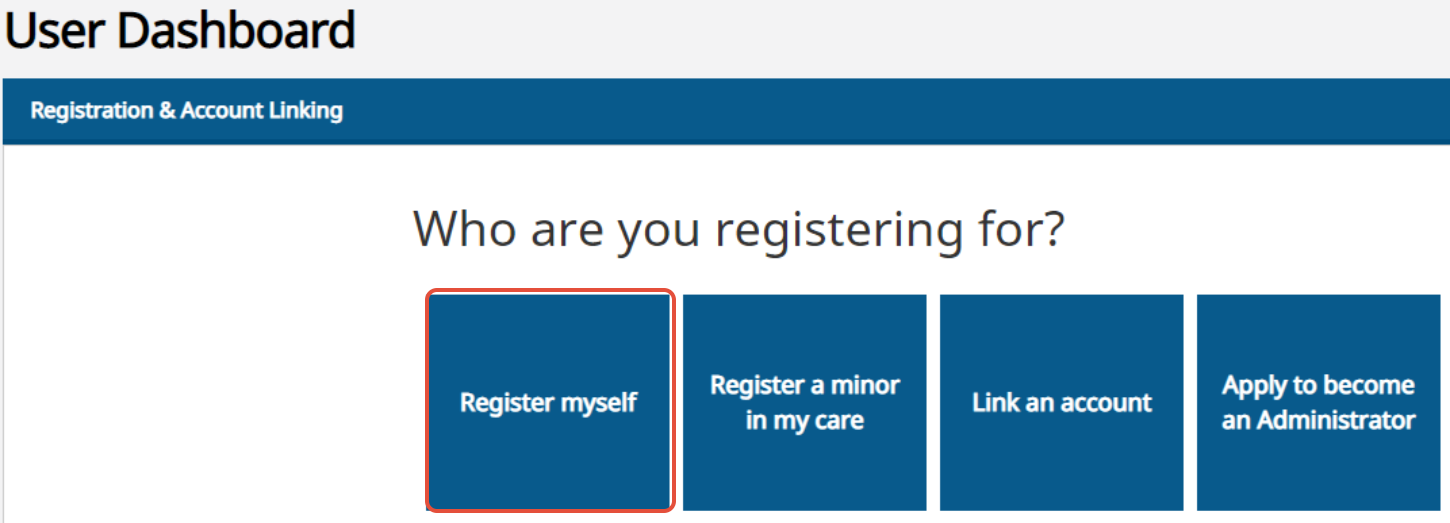The width and height of the screenshot is (1450, 523).
Task: Click the Register myself tile
Action: (x=549, y=402)
